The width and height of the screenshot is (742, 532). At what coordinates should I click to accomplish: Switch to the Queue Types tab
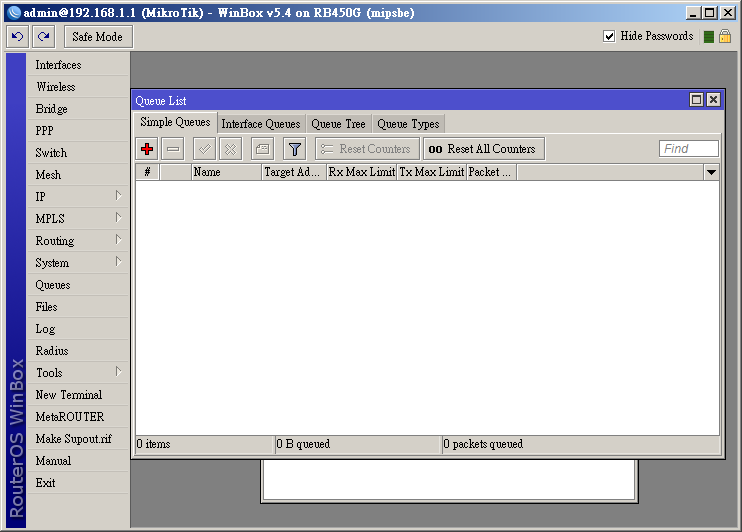point(408,124)
